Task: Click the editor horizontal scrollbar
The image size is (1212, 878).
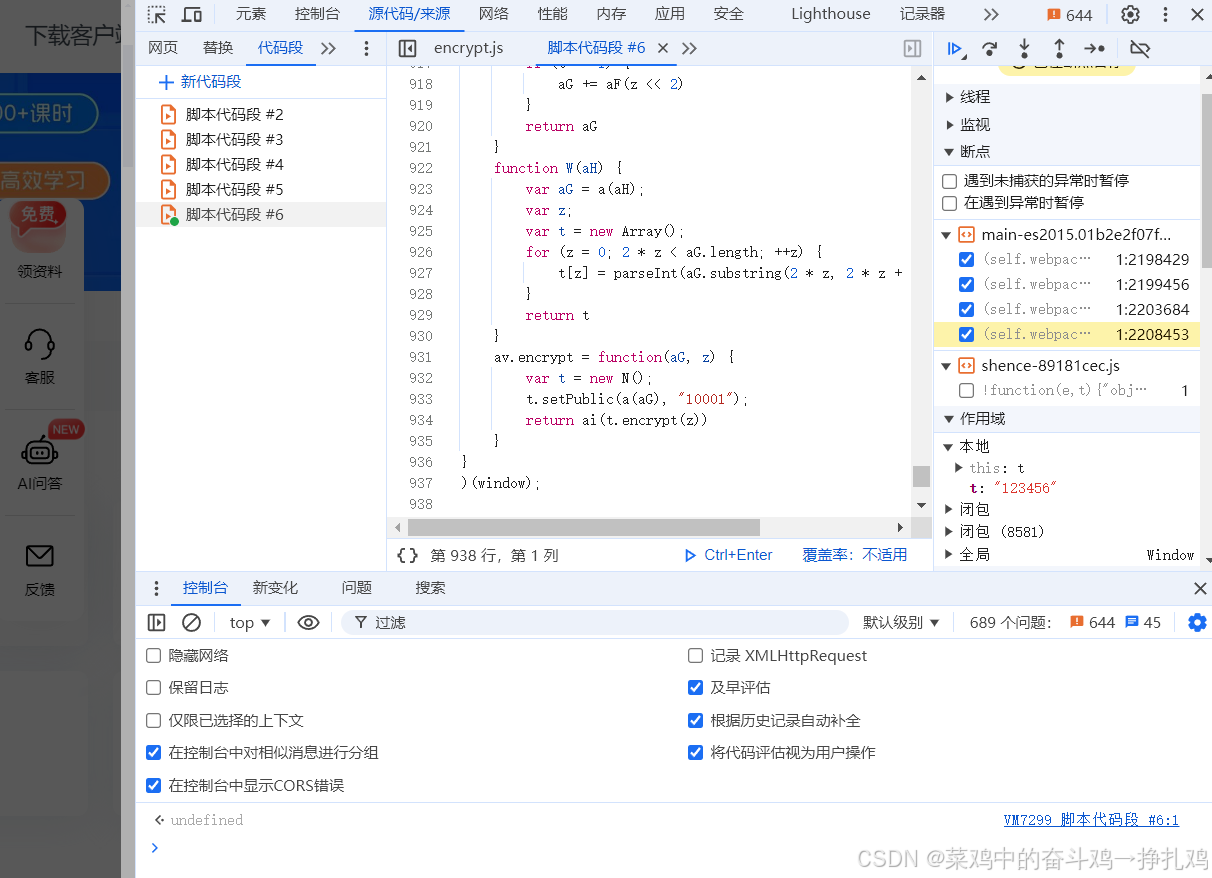Action: 583,527
